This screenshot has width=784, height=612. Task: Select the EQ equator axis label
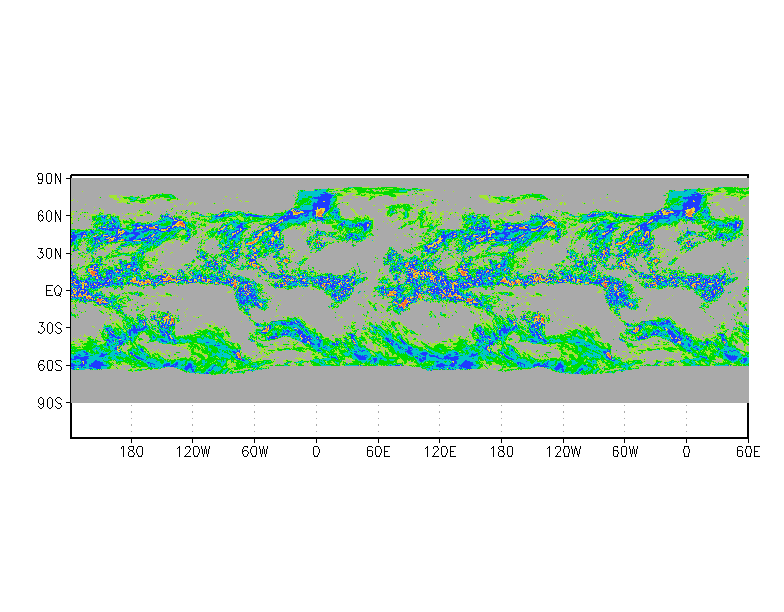click(54, 291)
